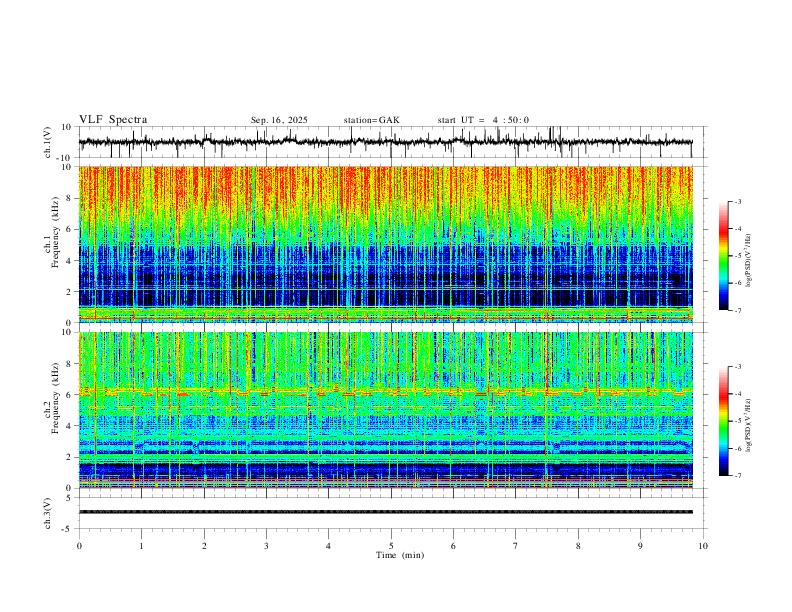
Task: Click the ch.1 voltage waveform trace
Action: click(x=385, y=142)
